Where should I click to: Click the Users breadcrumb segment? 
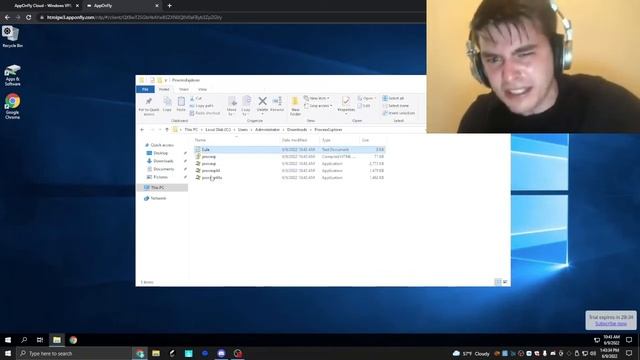(x=242, y=130)
